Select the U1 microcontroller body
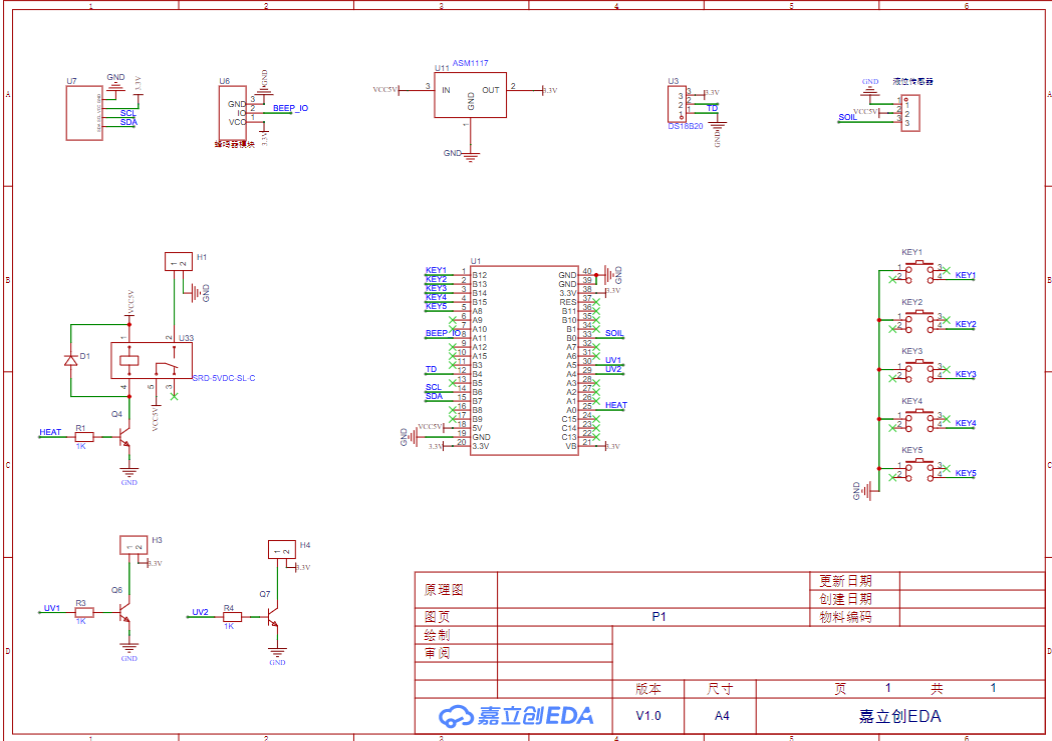Image resolution: width=1052 pixels, height=741 pixels. click(524, 360)
